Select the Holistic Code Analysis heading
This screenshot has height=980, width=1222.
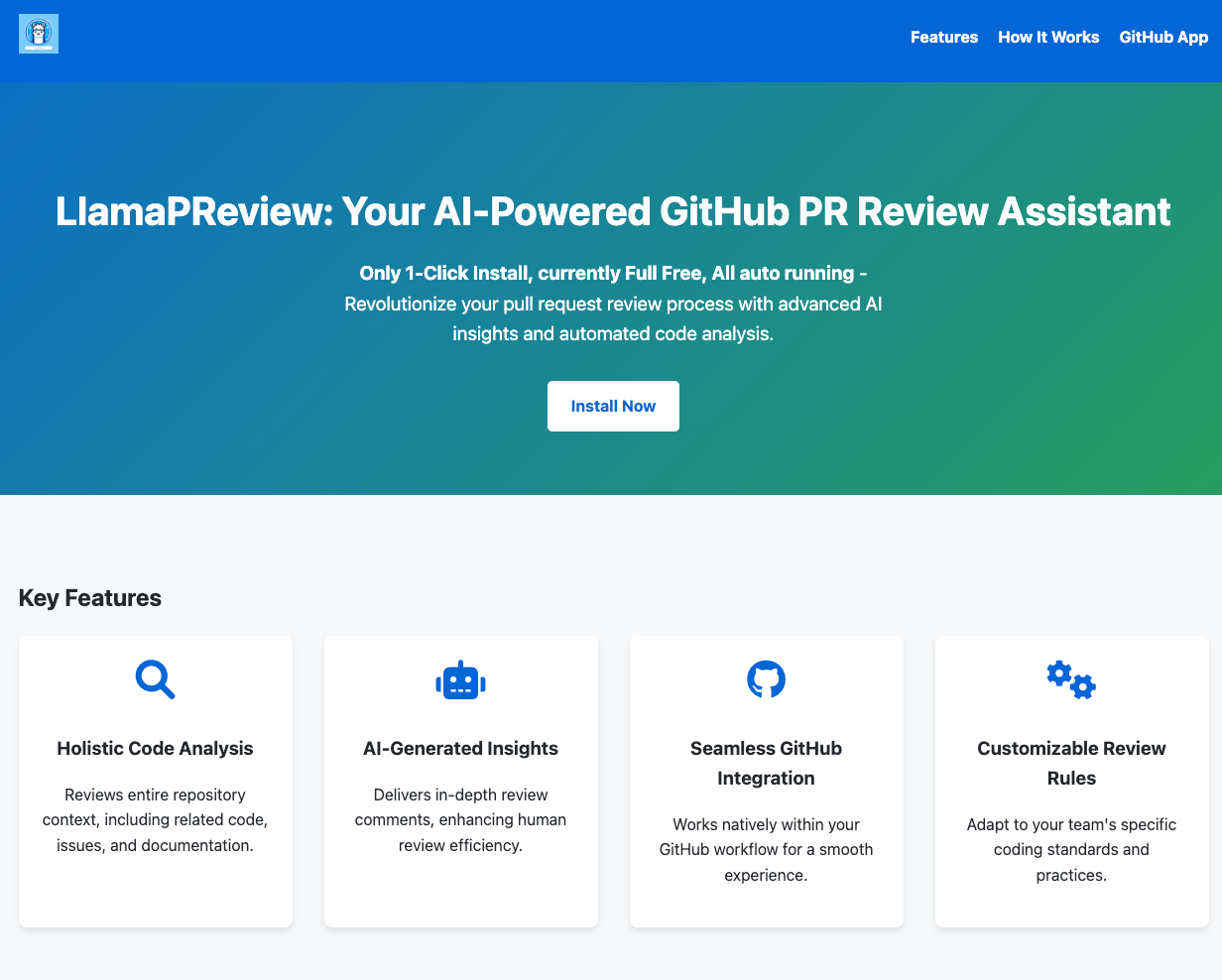click(156, 748)
